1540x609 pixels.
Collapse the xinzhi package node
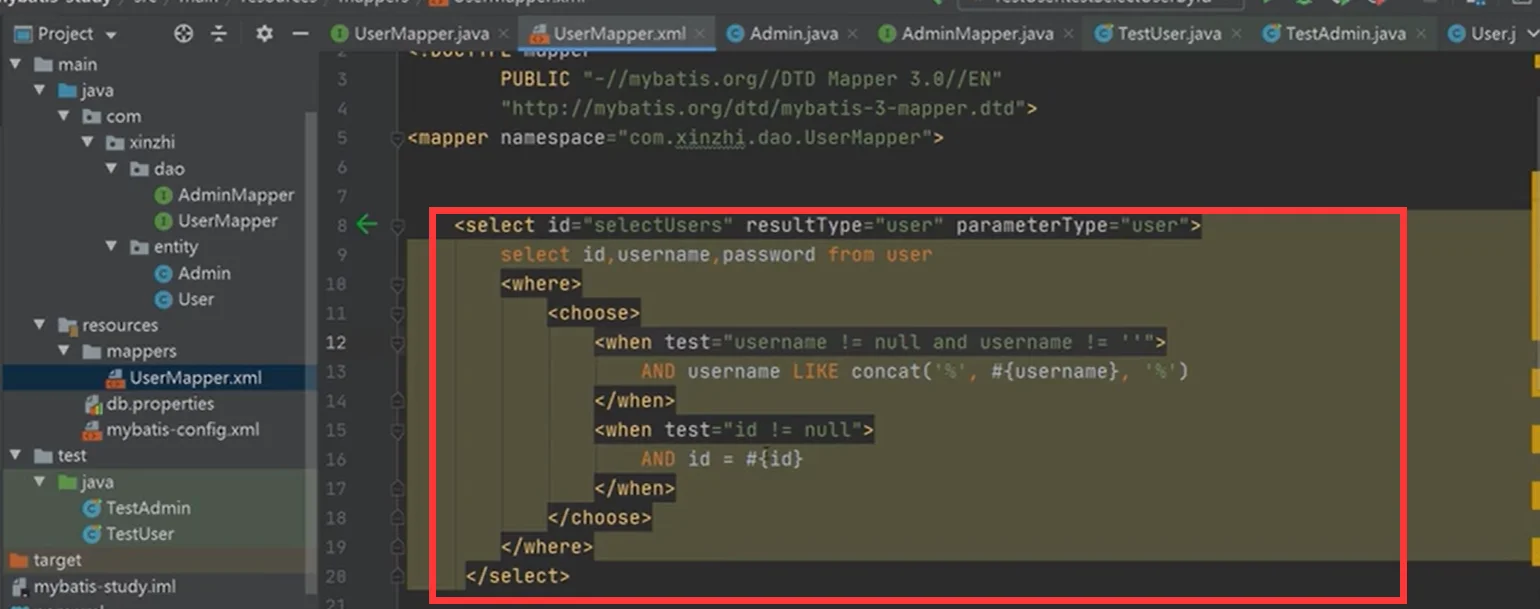tap(89, 142)
